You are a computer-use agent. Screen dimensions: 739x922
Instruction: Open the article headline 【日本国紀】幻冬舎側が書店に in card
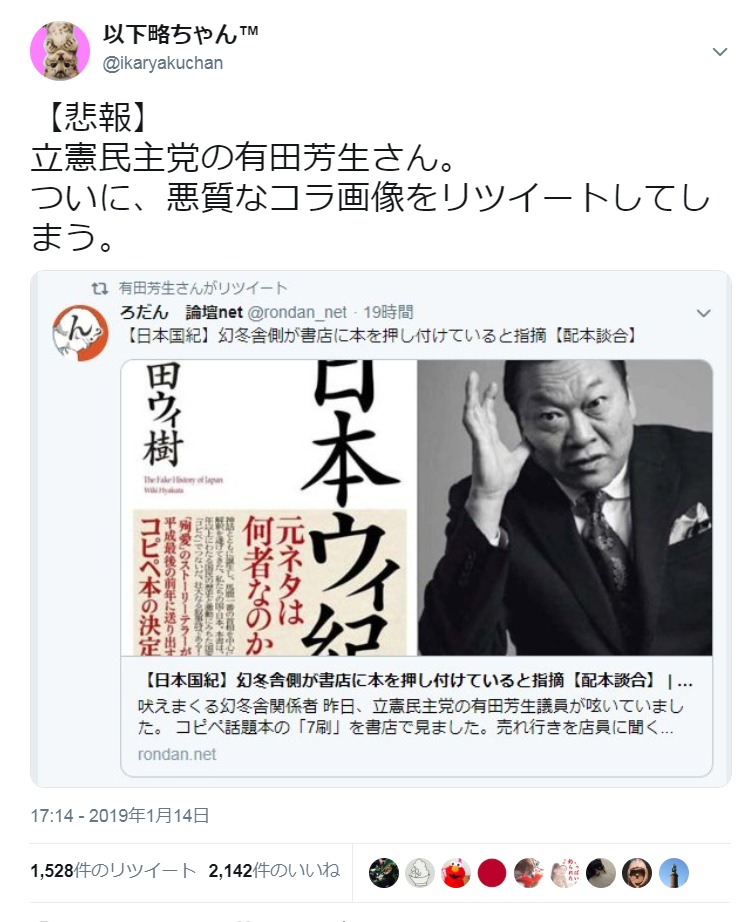(x=416, y=681)
